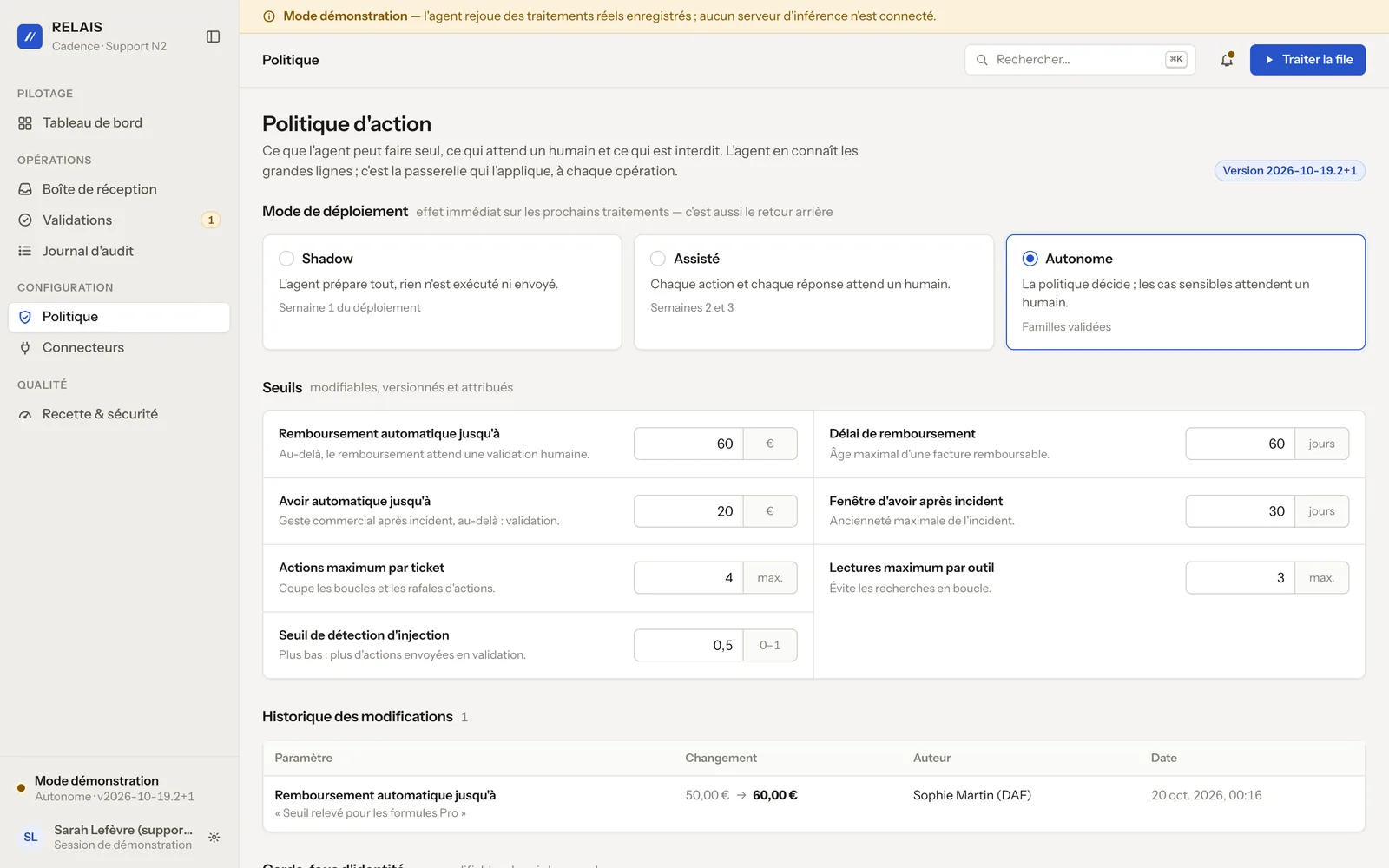The image size is (1389, 868).
Task: Click the Validations badge showing 1
Action: [x=211, y=220]
